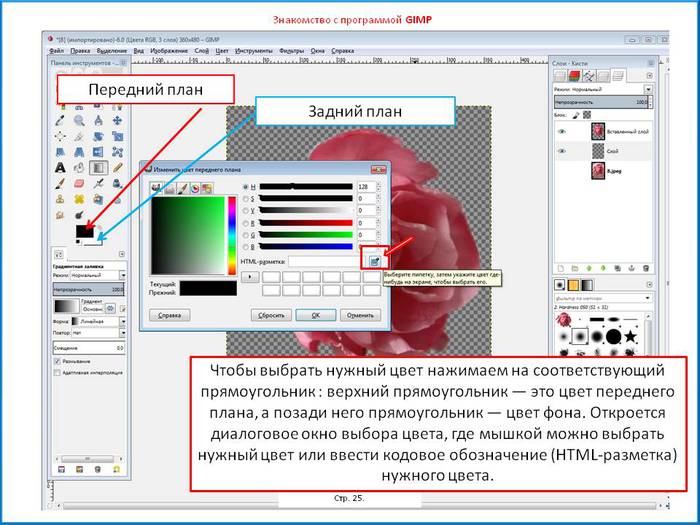Screen dimensions: 700x525
Task: Switch to Patterns tab in brushes dock
Action: click(573, 285)
